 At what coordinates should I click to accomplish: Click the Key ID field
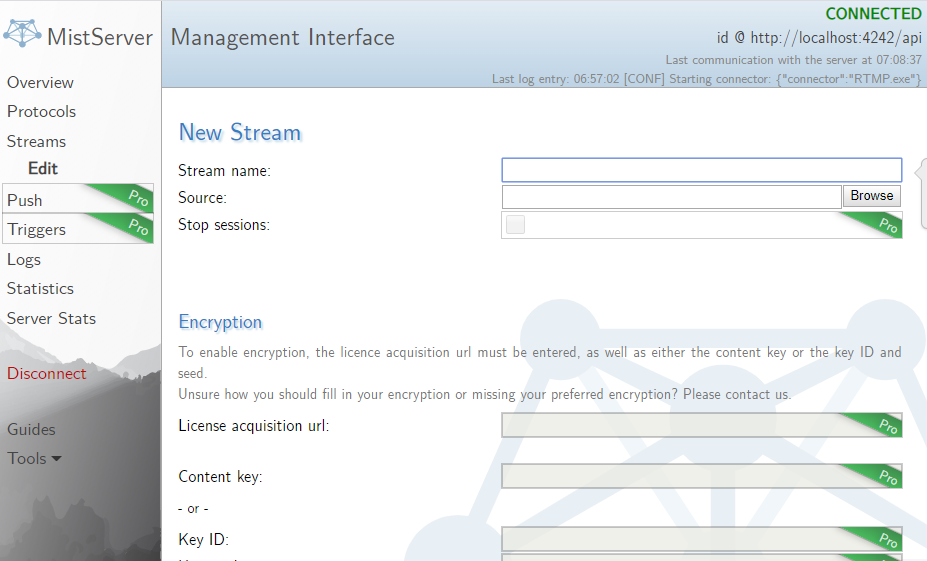point(702,539)
